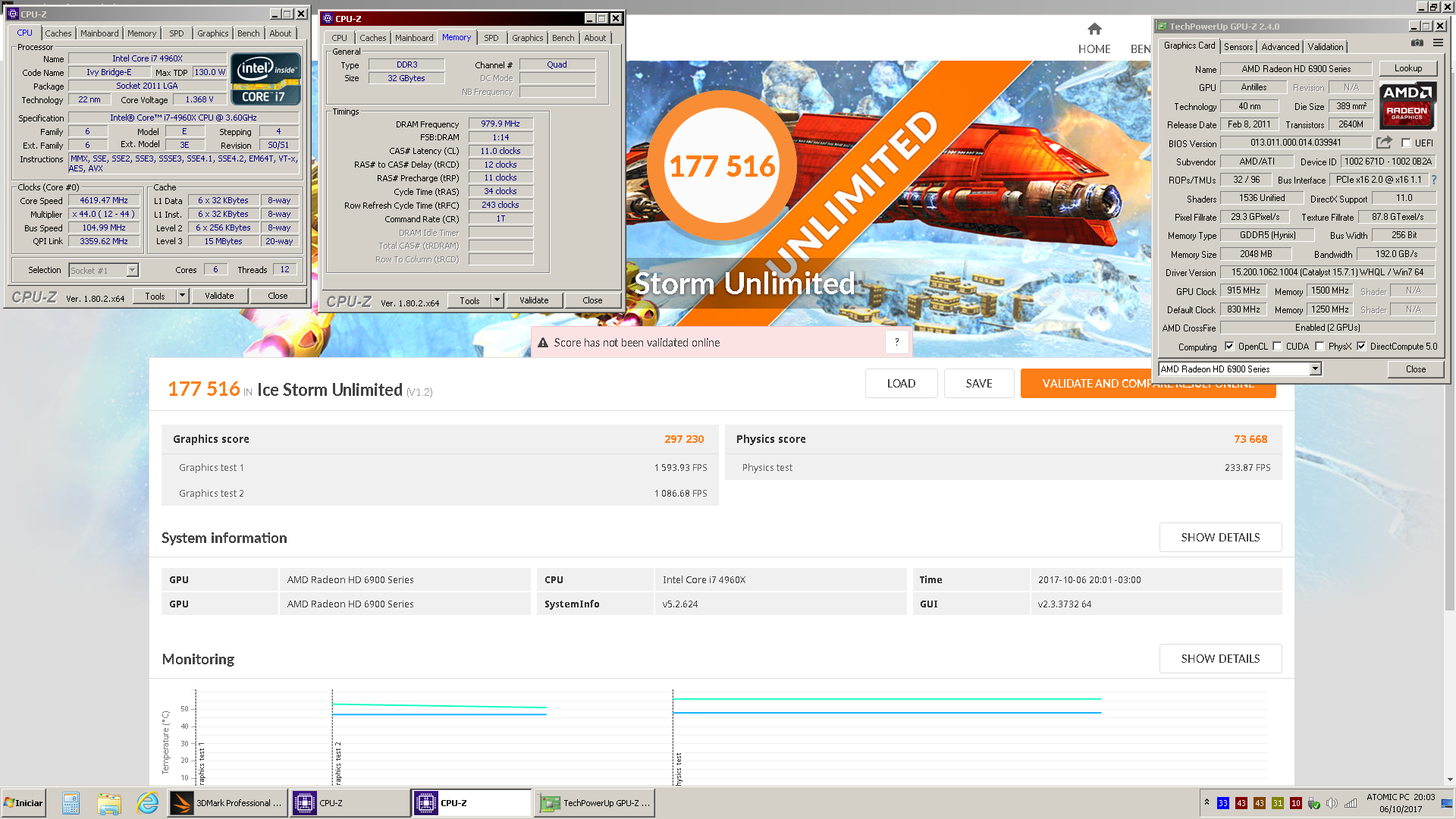This screenshot has width=1456, height=819.
Task: Click the question mark button in the validation notice
Action: 896,343
